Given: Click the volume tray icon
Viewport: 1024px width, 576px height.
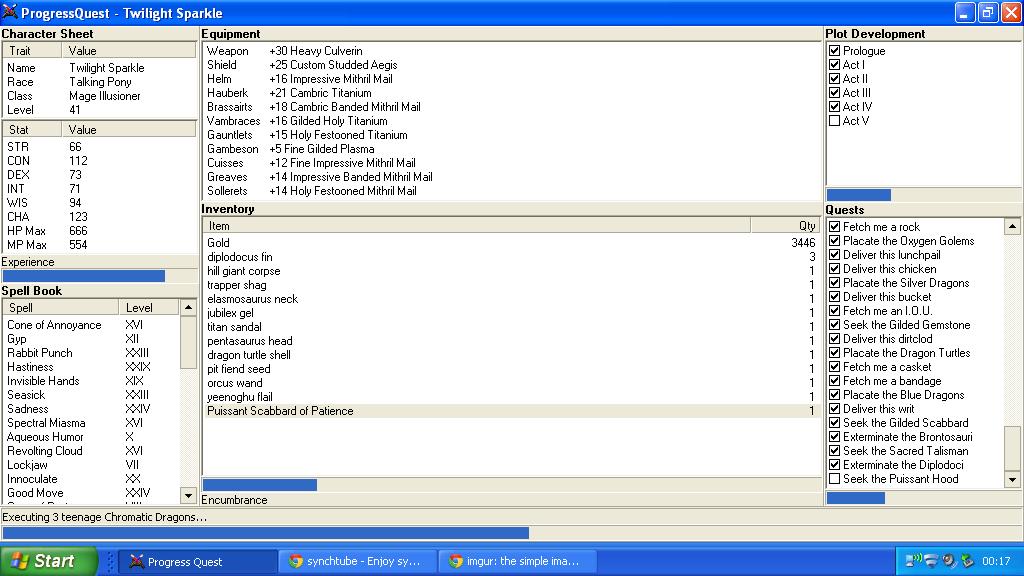Looking at the screenshot, I should click(949, 561).
